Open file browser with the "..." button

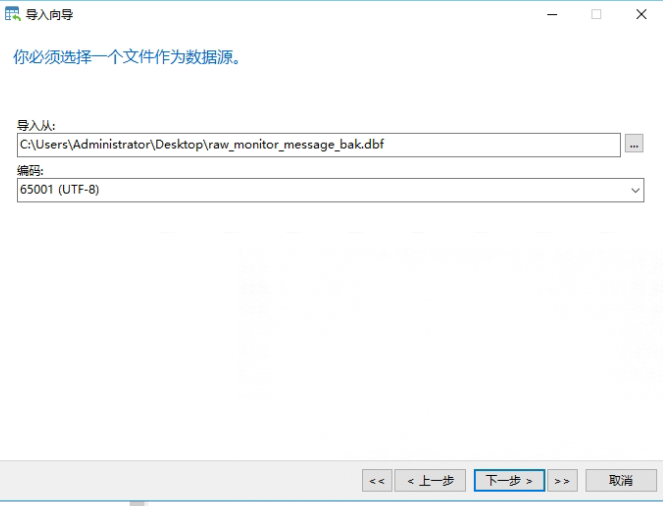click(x=634, y=145)
